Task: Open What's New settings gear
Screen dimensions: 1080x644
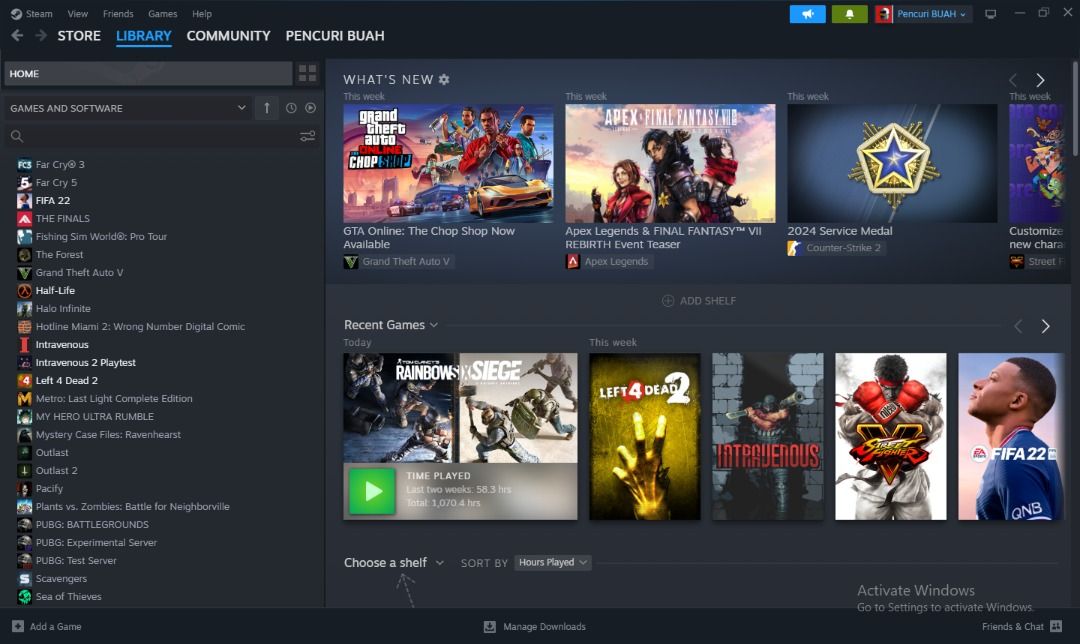Action: click(444, 79)
